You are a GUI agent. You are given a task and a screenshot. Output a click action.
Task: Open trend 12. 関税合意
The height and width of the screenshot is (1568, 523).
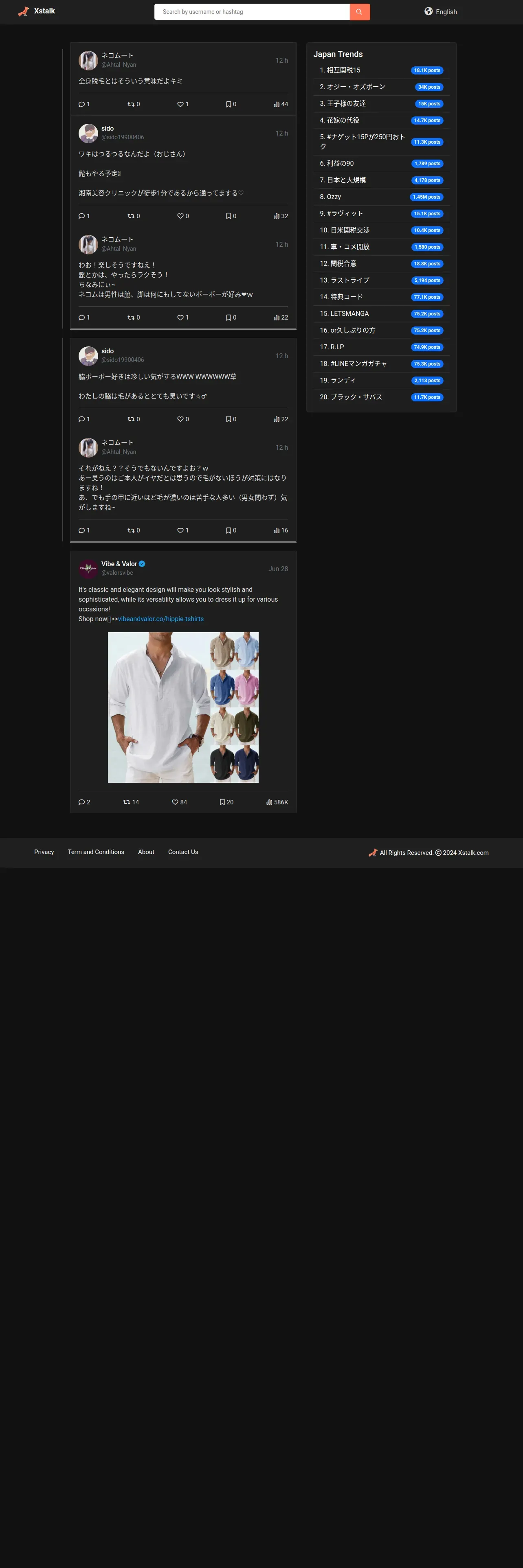point(338,263)
